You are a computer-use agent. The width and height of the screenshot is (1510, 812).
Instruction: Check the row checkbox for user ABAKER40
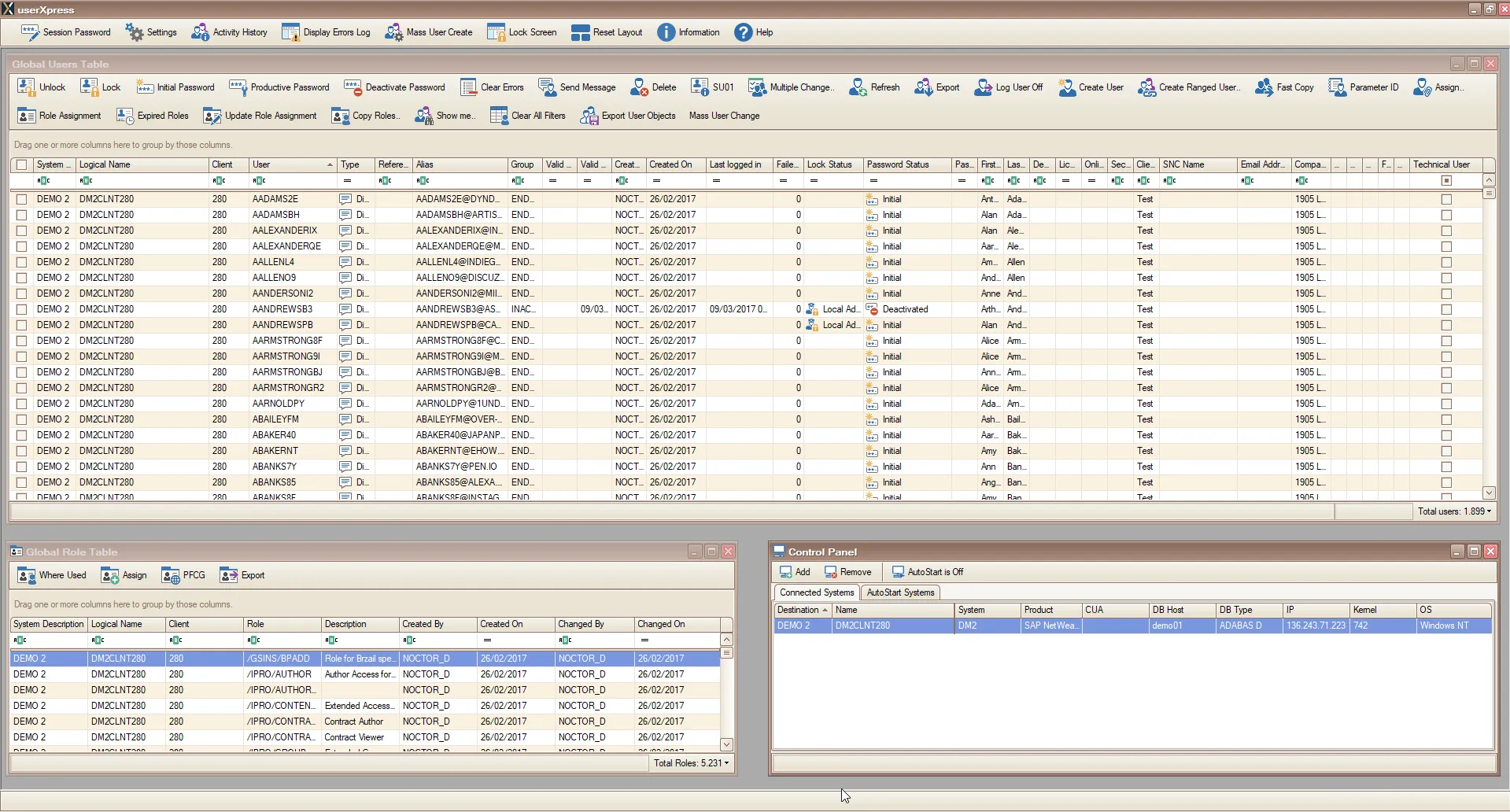click(x=21, y=435)
